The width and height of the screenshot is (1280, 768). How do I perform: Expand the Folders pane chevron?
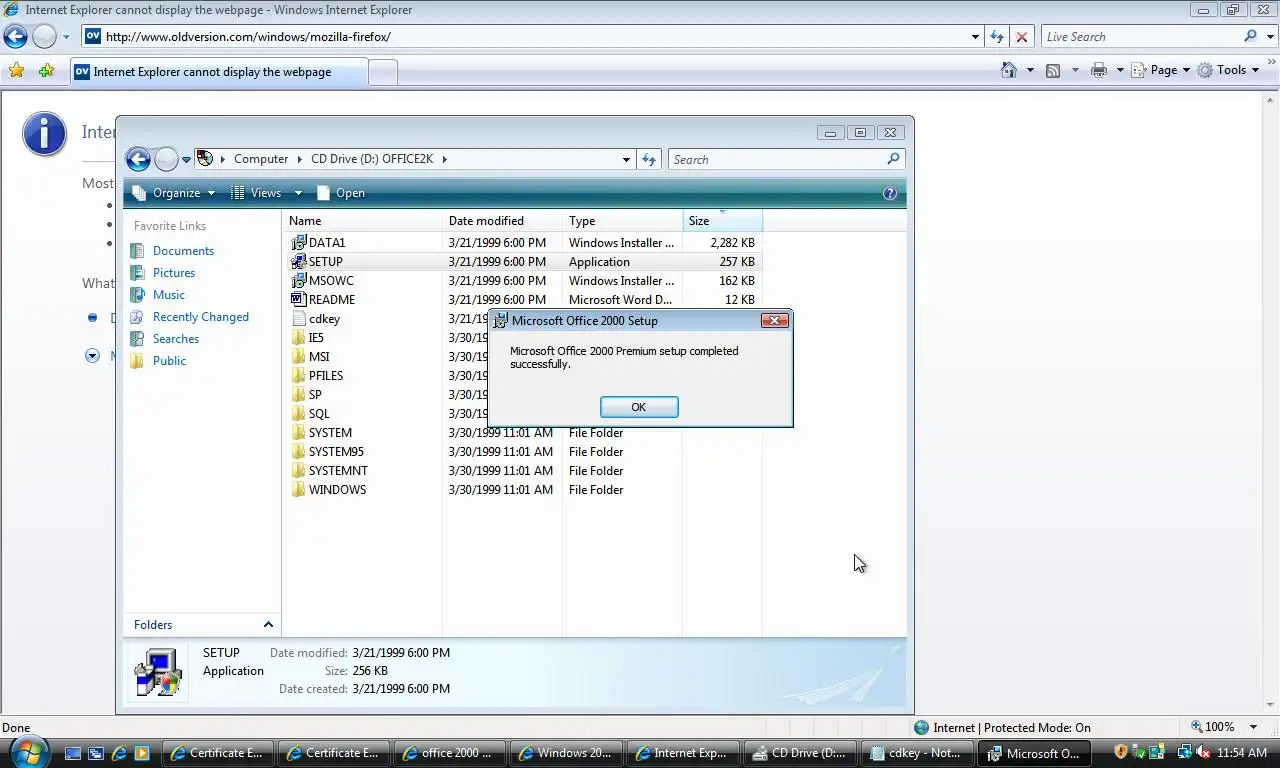(x=268, y=625)
